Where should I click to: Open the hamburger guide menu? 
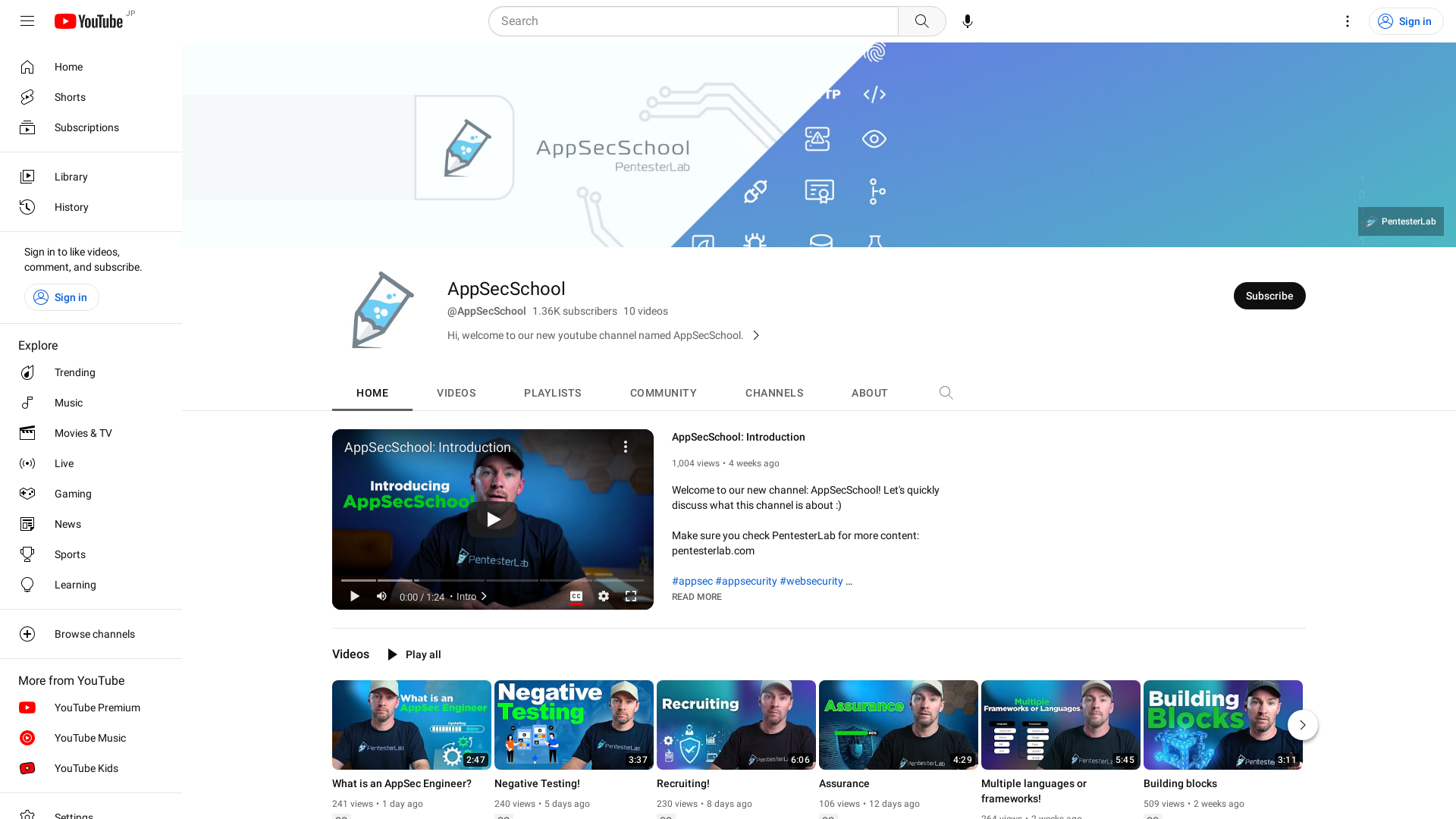point(27,21)
